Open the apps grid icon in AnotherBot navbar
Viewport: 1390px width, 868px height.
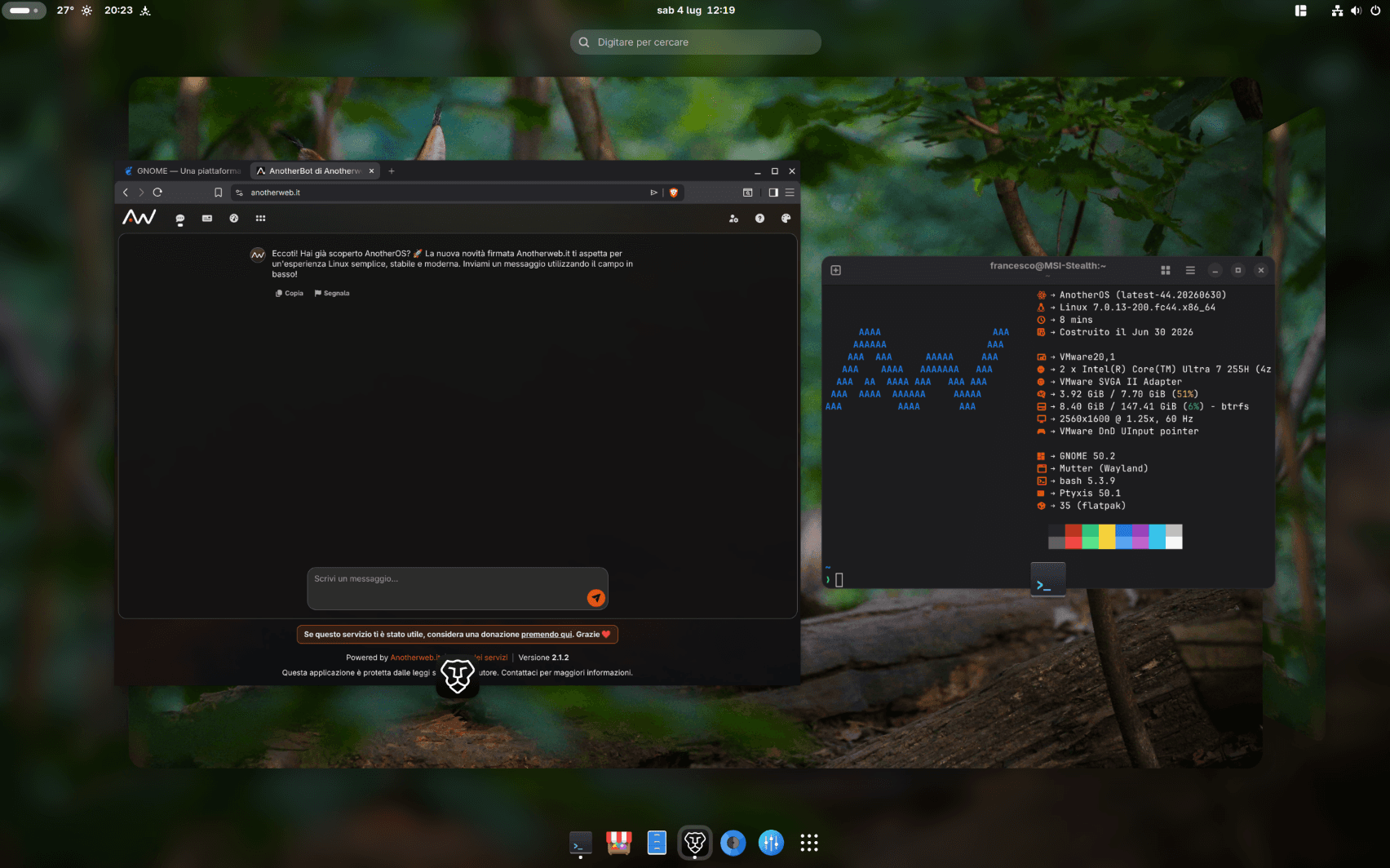(x=261, y=219)
